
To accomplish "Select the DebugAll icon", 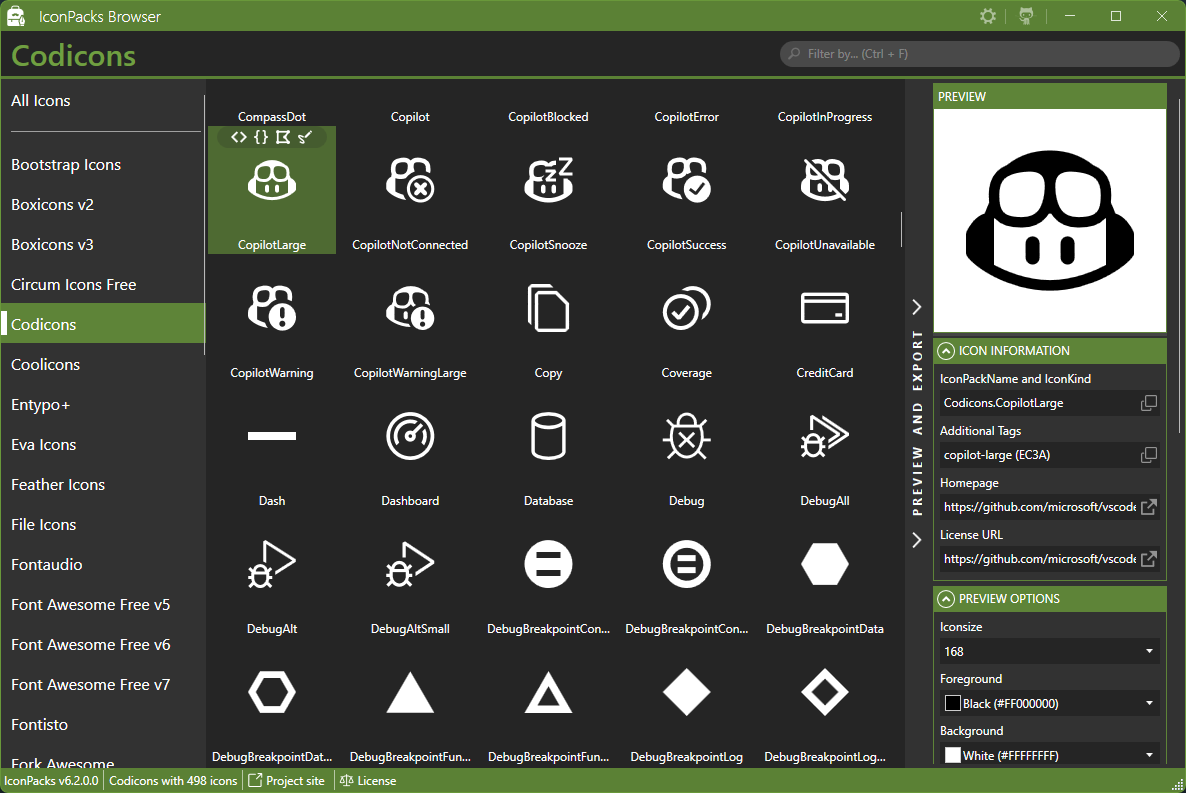I will point(825,446).
